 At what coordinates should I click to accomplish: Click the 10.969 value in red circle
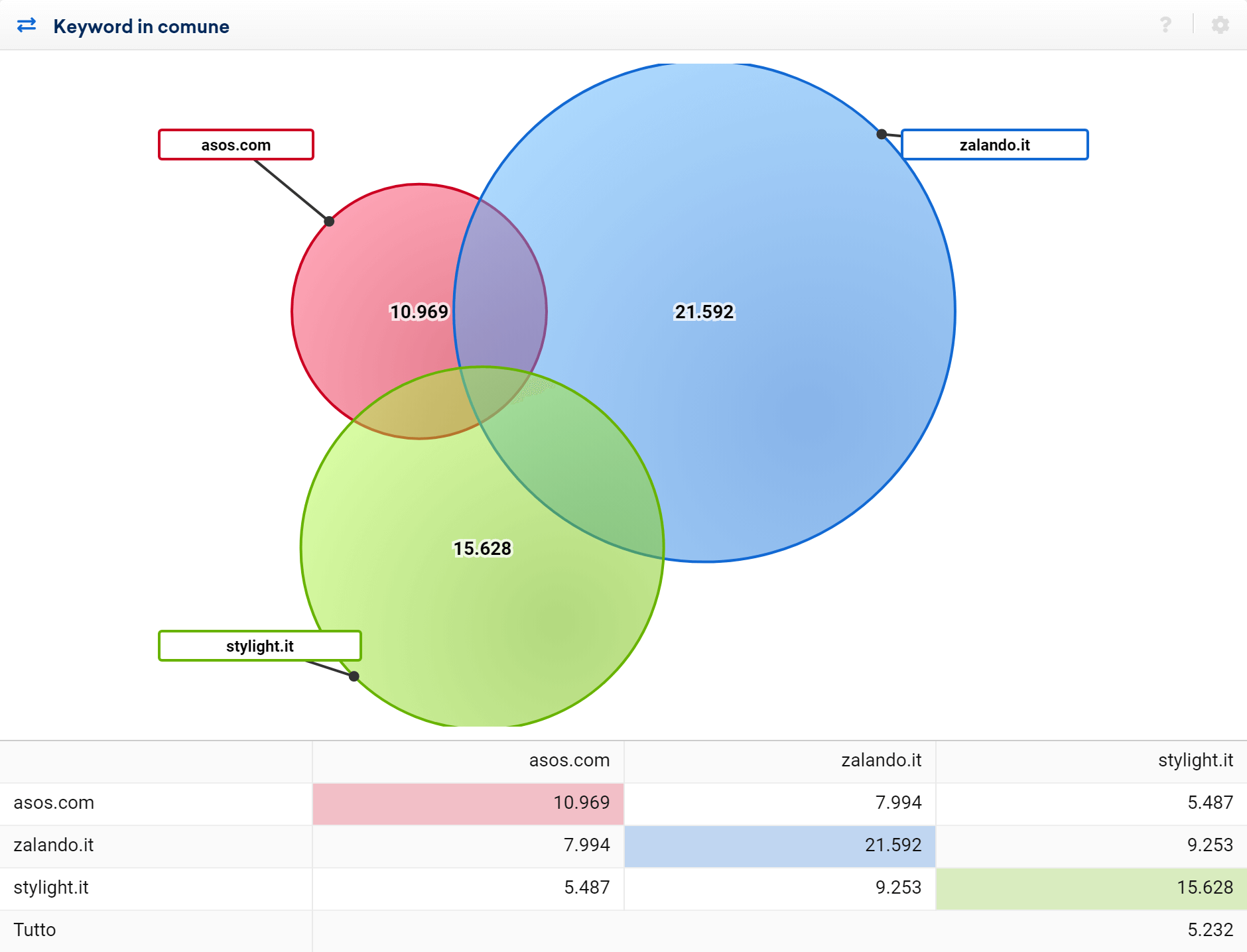[x=419, y=312]
